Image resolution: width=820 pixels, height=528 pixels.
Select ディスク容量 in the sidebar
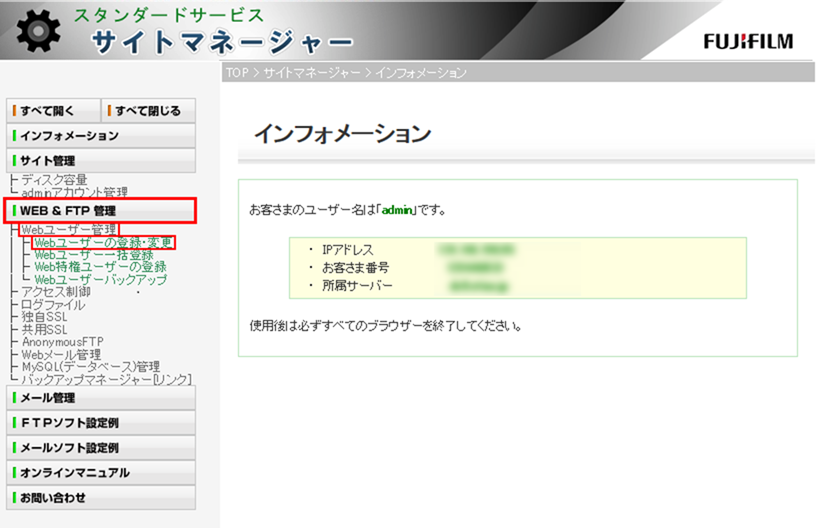coord(54,180)
